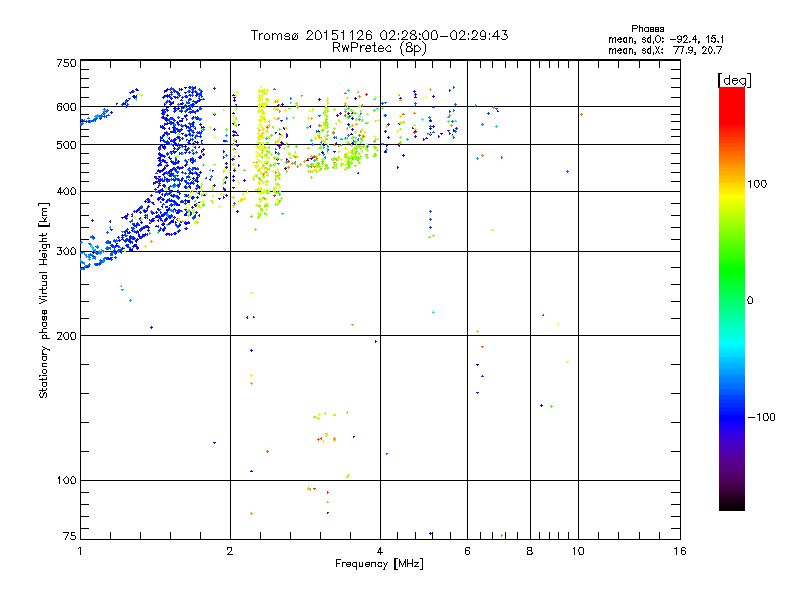Click the 'Frequency [MHz]' x-axis label

379,564
